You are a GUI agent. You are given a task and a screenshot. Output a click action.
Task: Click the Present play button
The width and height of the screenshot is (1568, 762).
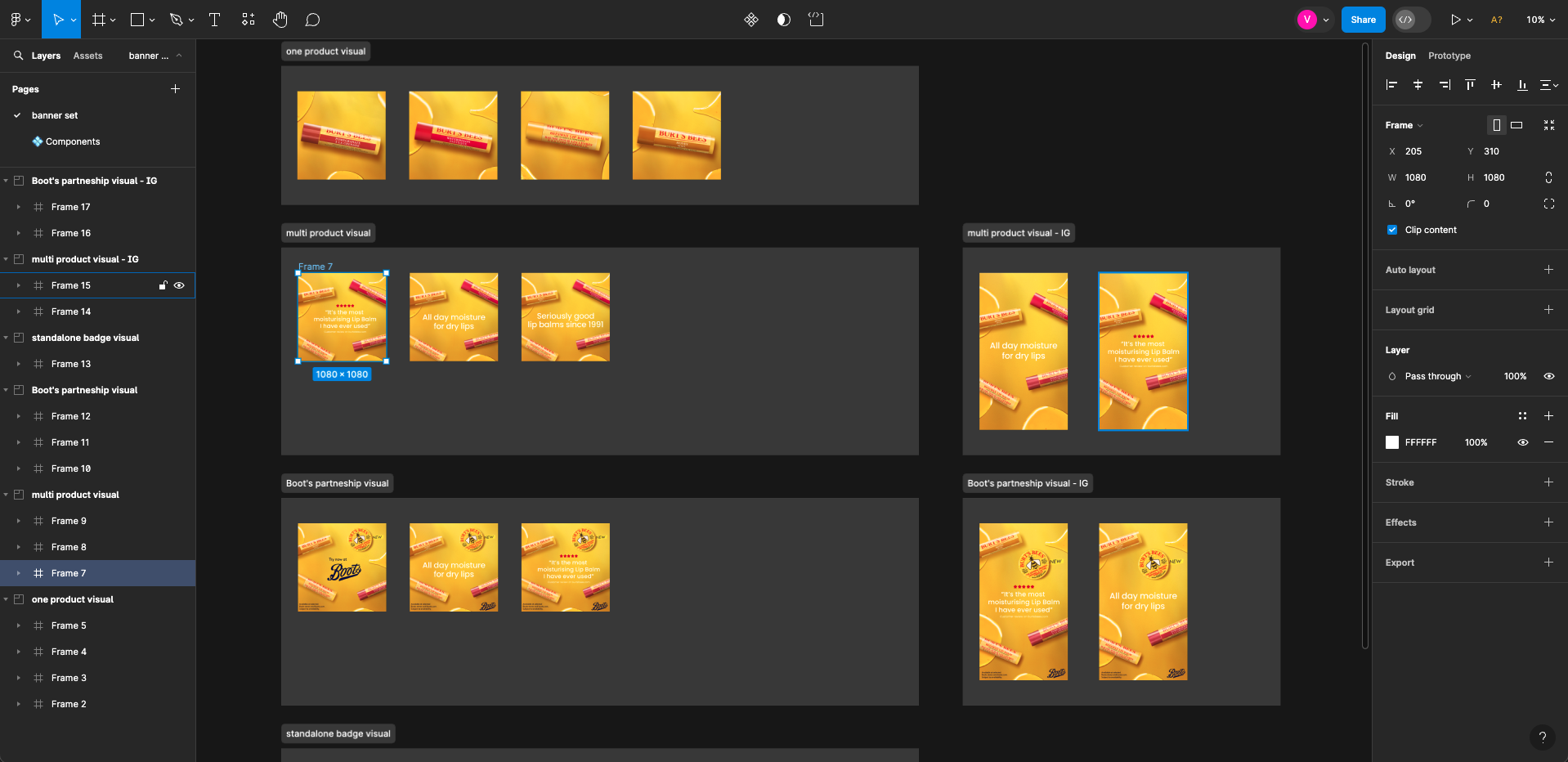[x=1455, y=20]
